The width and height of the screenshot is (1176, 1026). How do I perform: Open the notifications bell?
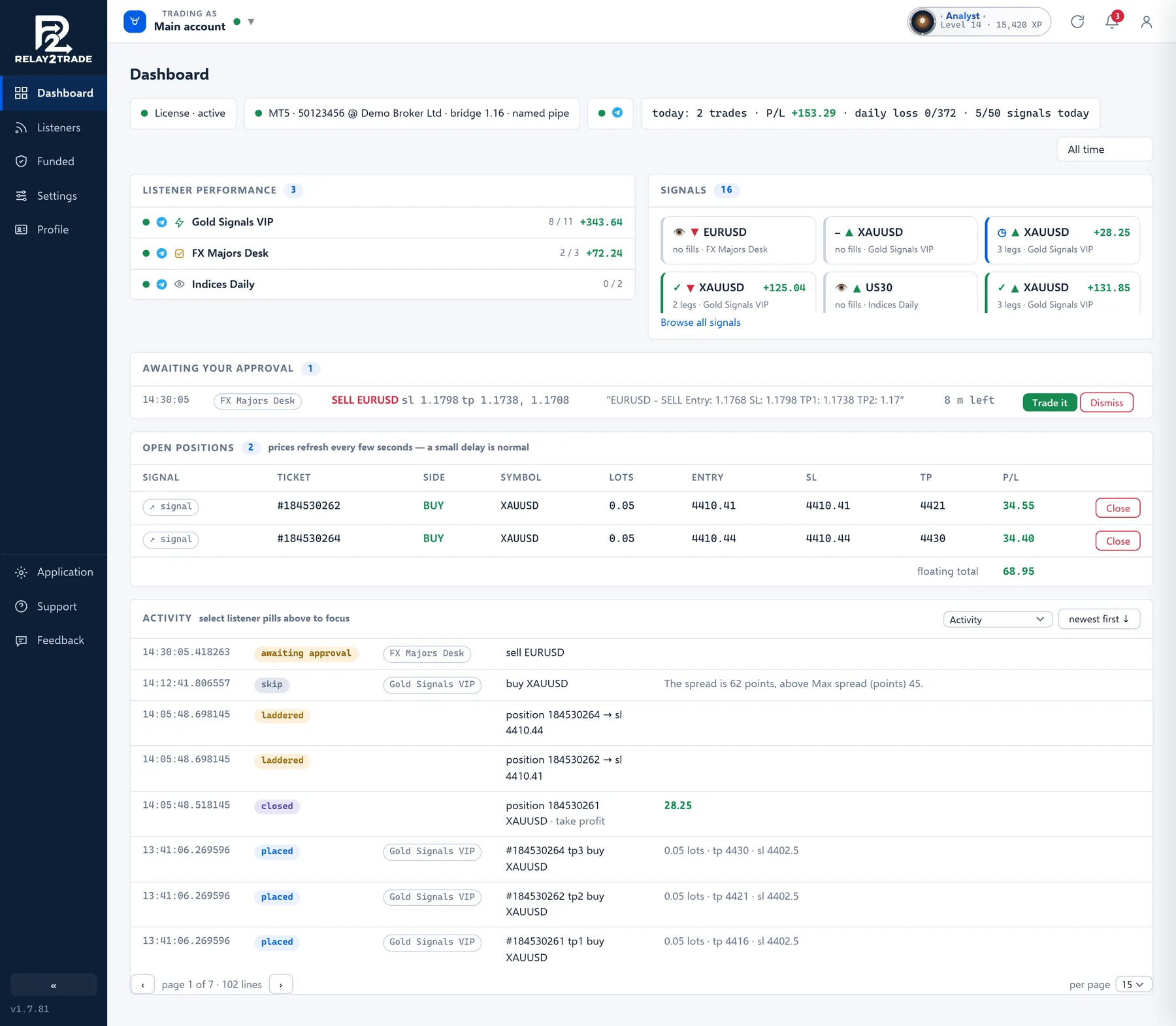click(1112, 22)
